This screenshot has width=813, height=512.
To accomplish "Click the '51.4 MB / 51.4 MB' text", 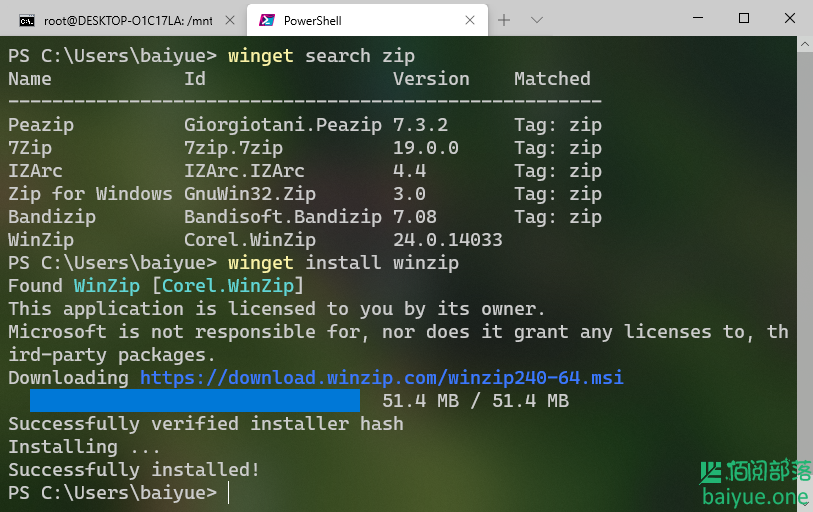I will pyautogui.click(x=475, y=400).
